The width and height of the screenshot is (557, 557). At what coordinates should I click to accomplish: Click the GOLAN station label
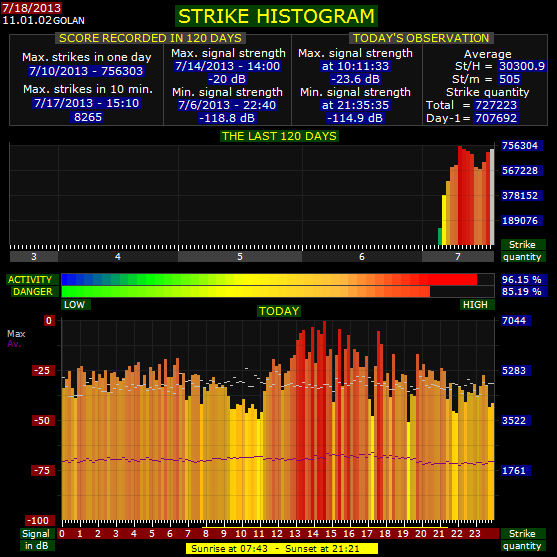[69, 21]
